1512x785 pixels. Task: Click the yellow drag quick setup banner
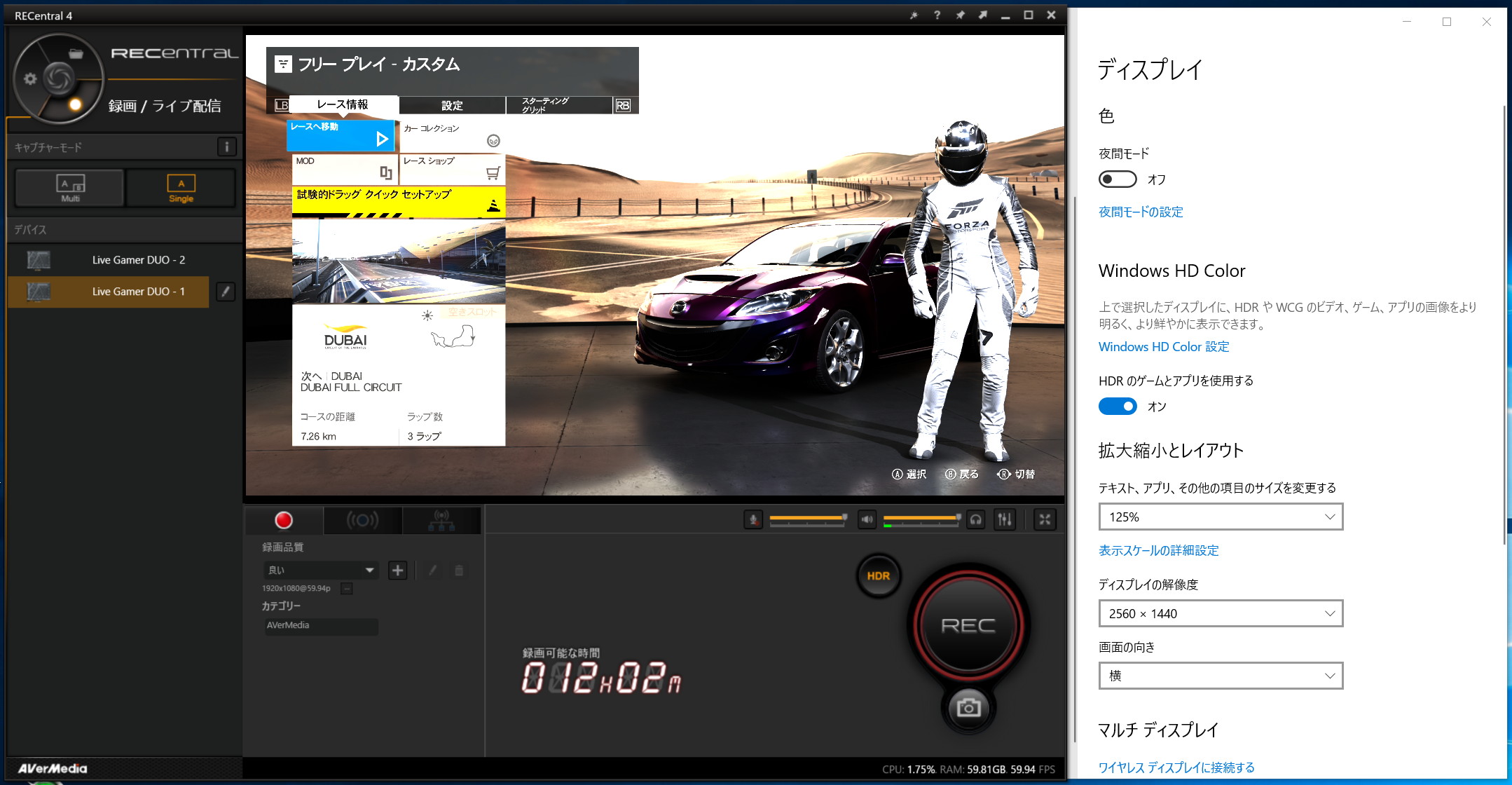[398, 202]
